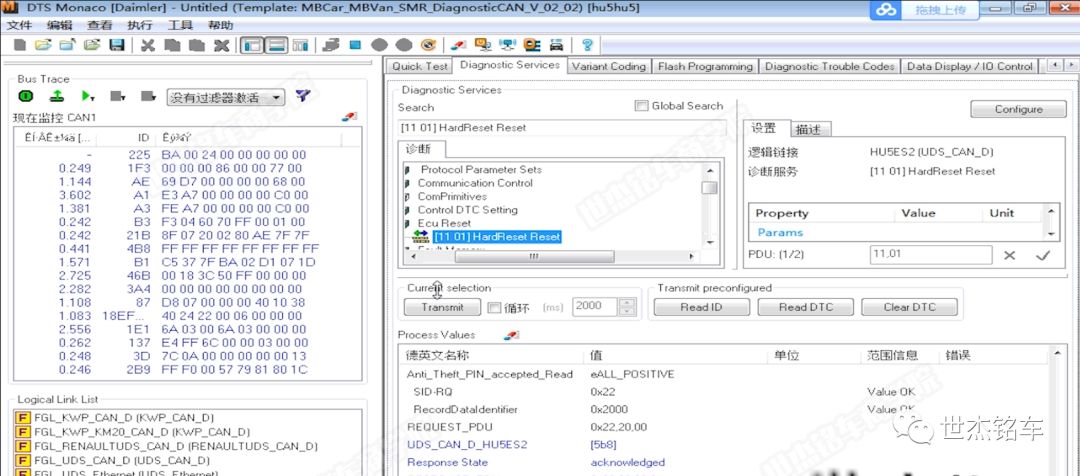Open help with the question mark icon
The width and height of the screenshot is (1080, 476).
(x=588, y=45)
